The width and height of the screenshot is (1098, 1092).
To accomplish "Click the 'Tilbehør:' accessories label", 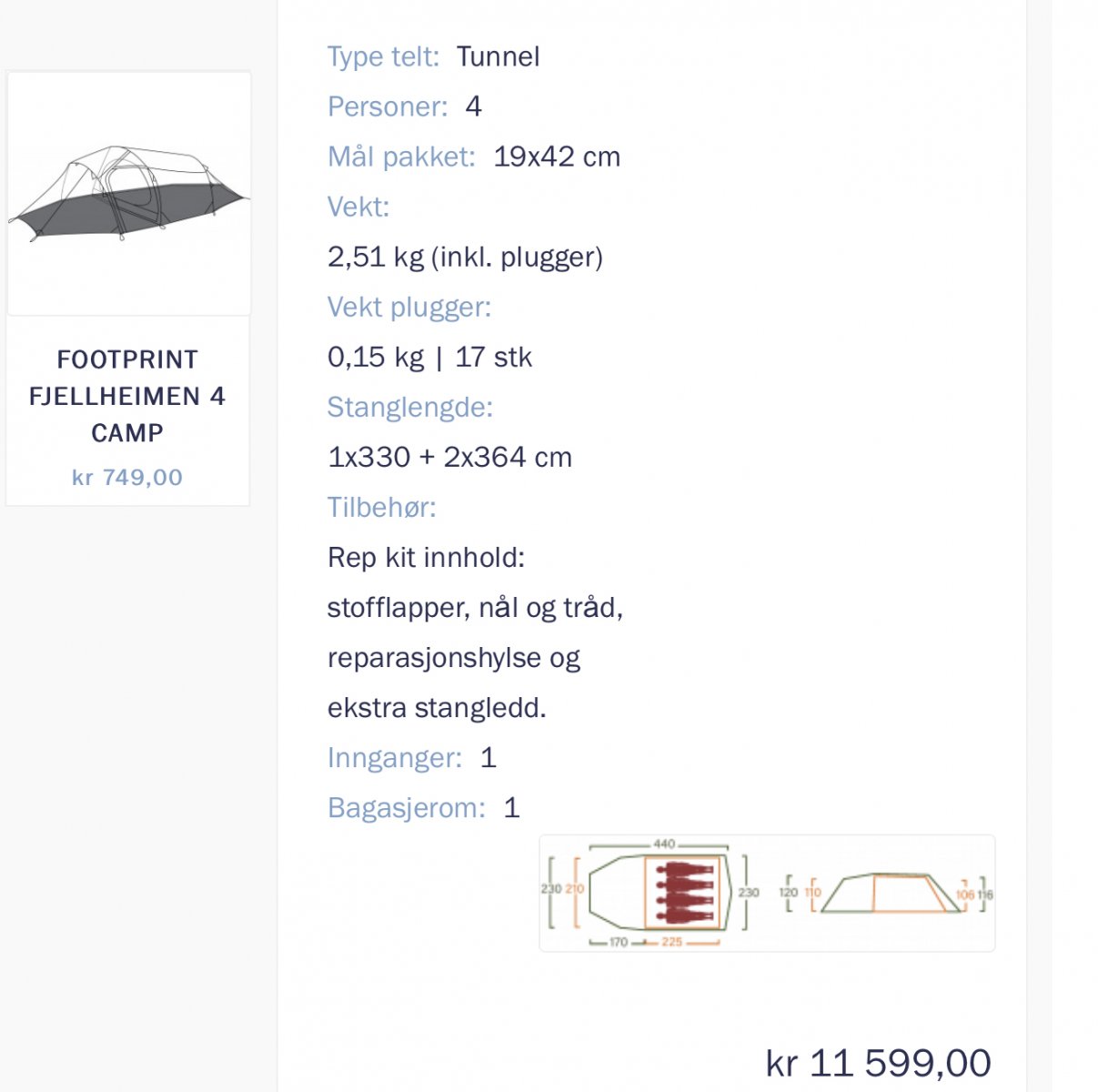I will tap(382, 507).
